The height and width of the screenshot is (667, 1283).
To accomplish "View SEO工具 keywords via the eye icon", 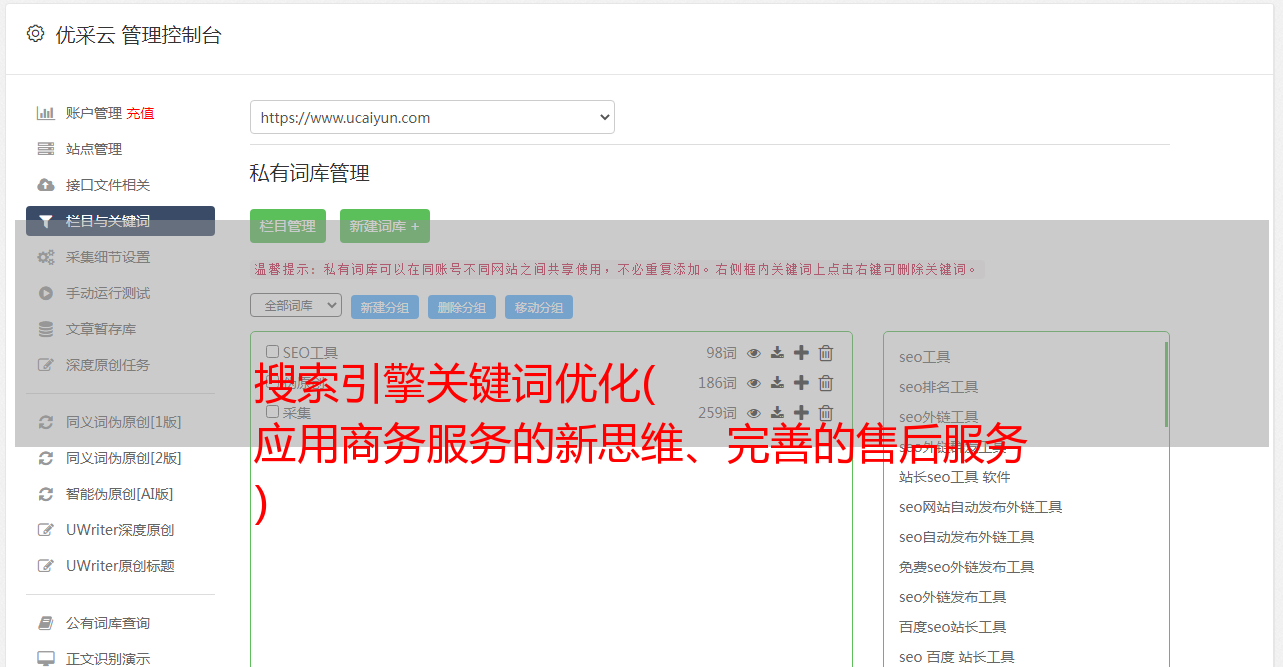I will pyautogui.click(x=754, y=353).
